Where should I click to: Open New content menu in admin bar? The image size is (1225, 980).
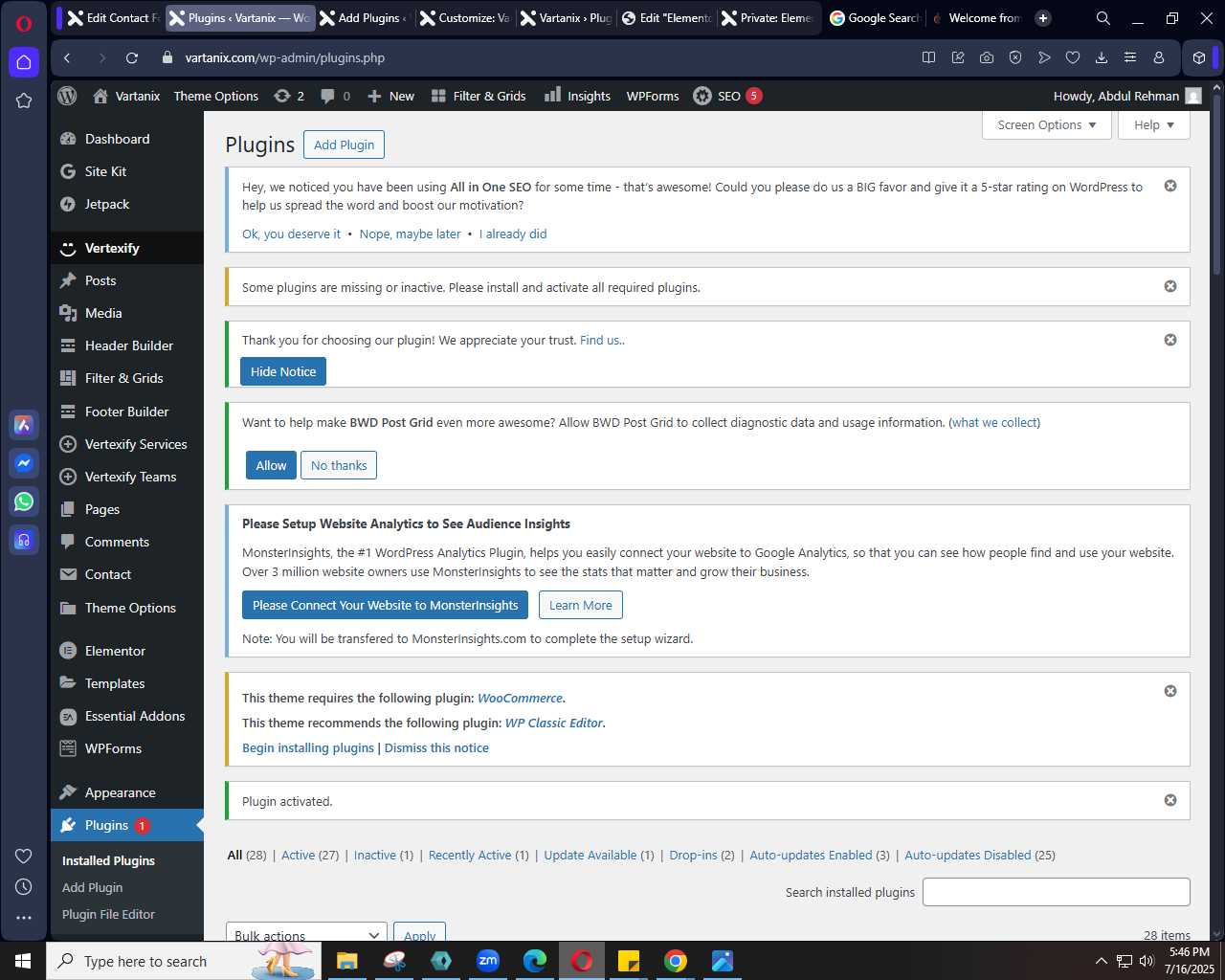(x=390, y=96)
